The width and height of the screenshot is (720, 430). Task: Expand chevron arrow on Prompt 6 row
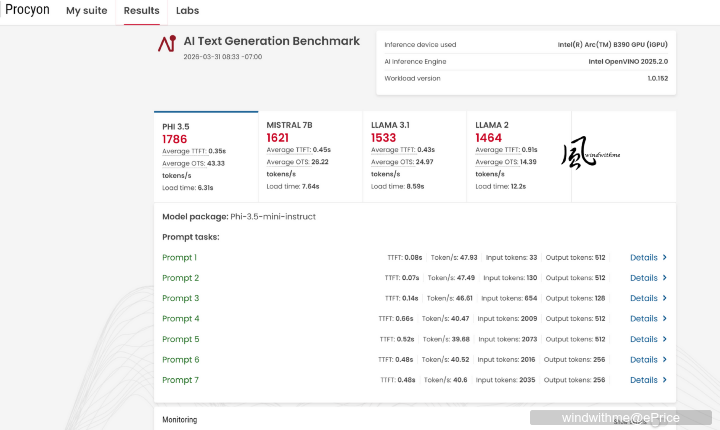tap(664, 359)
